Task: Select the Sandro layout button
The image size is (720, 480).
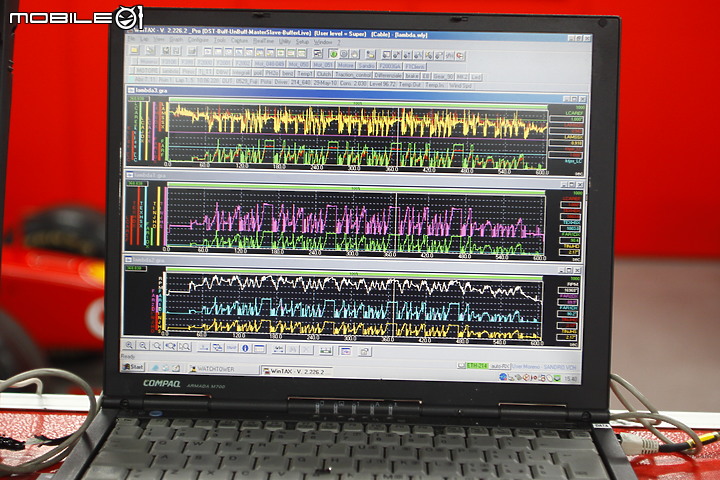Action: click(x=366, y=66)
